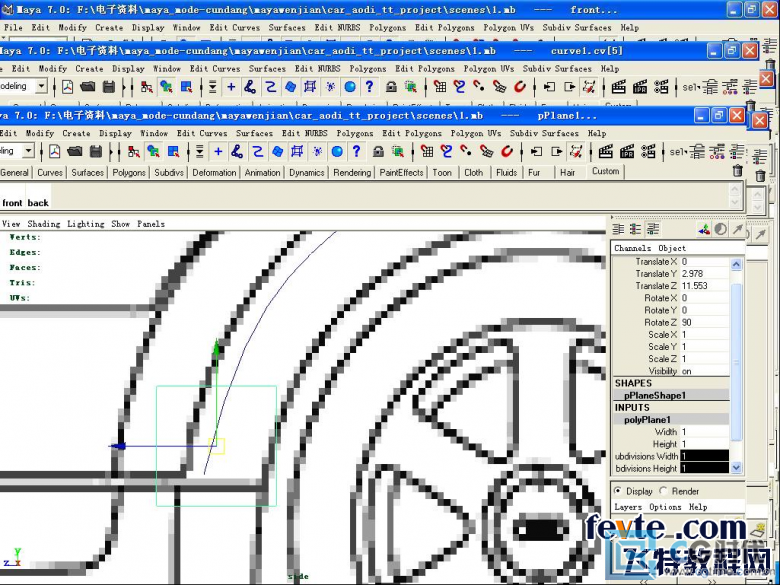Click input connections icon in front window
780x585 pixels.
[x=536, y=151]
